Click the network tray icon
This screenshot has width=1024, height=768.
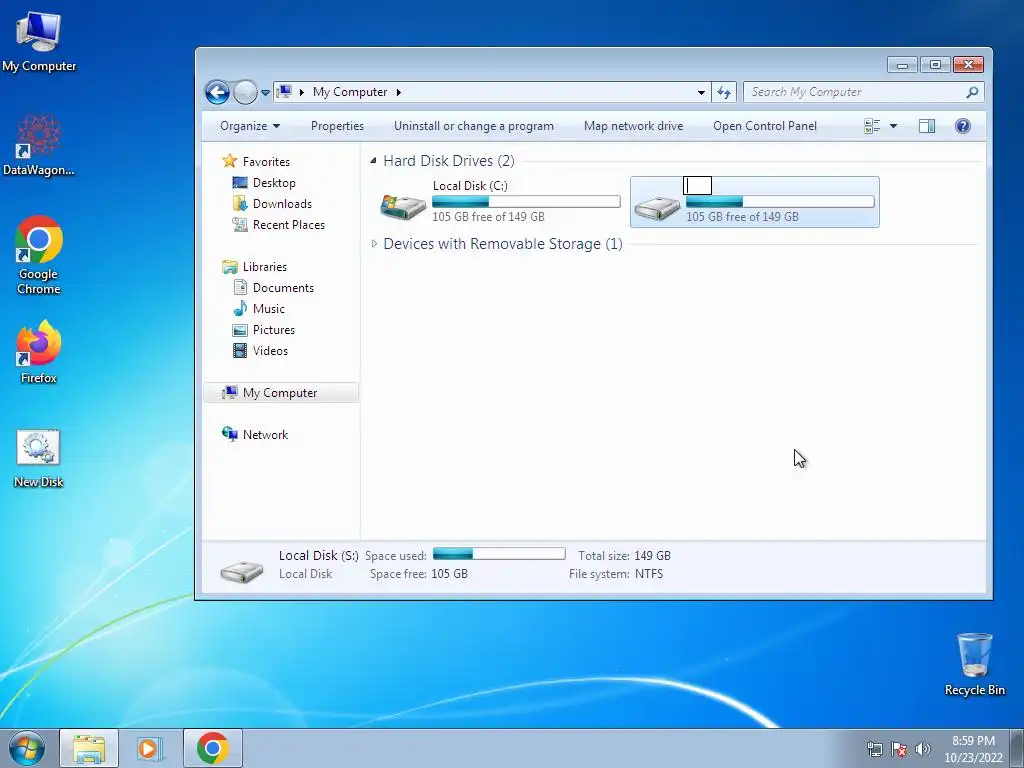coord(874,749)
